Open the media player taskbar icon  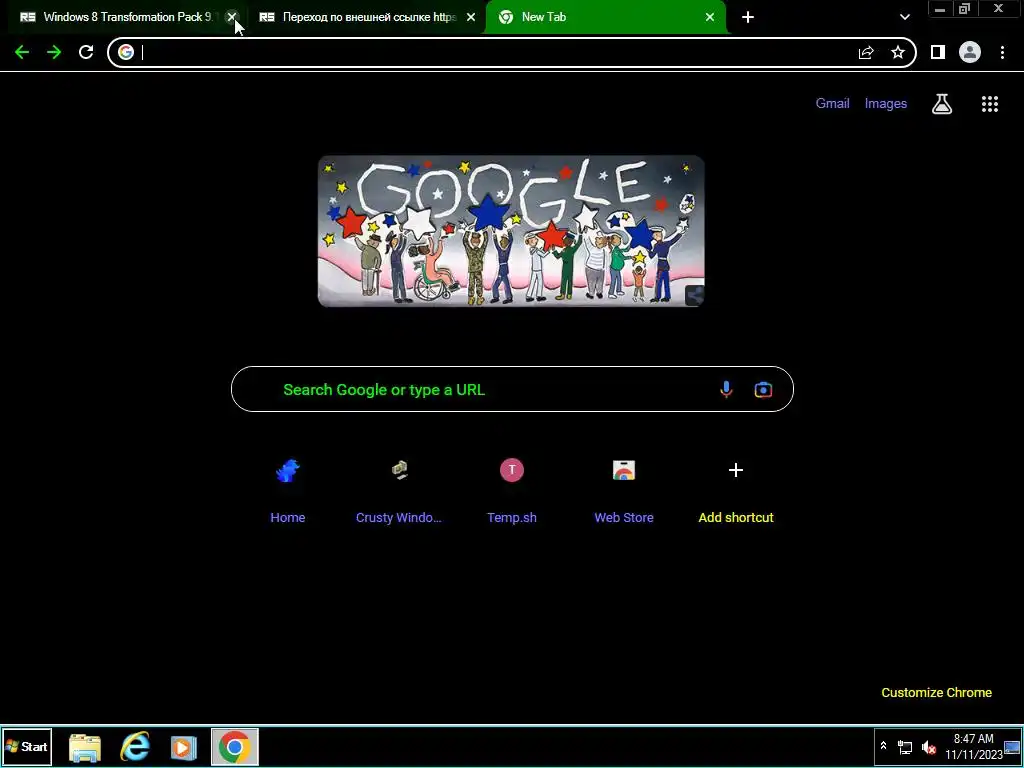tap(184, 747)
